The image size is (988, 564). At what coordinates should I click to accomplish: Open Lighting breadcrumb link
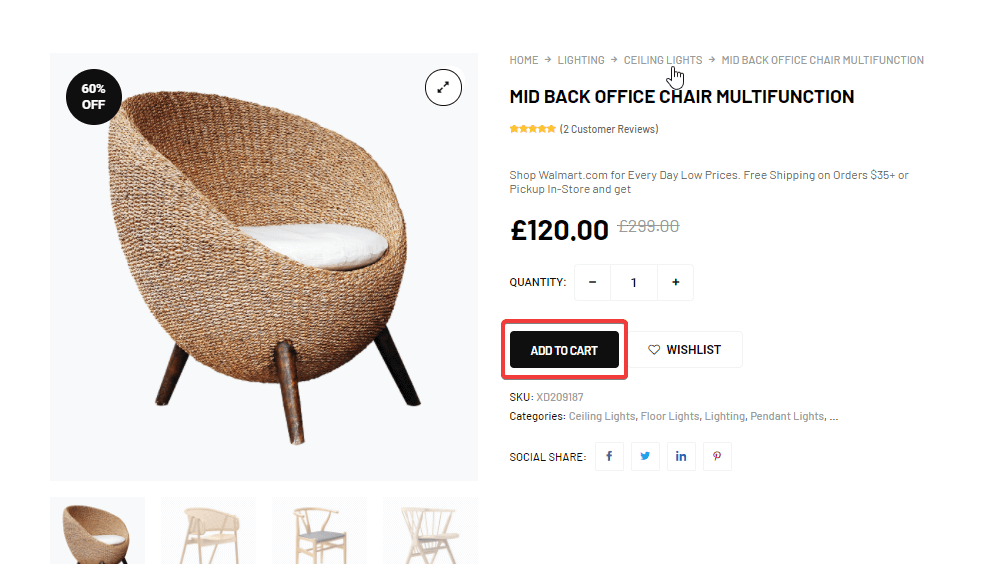click(x=581, y=60)
